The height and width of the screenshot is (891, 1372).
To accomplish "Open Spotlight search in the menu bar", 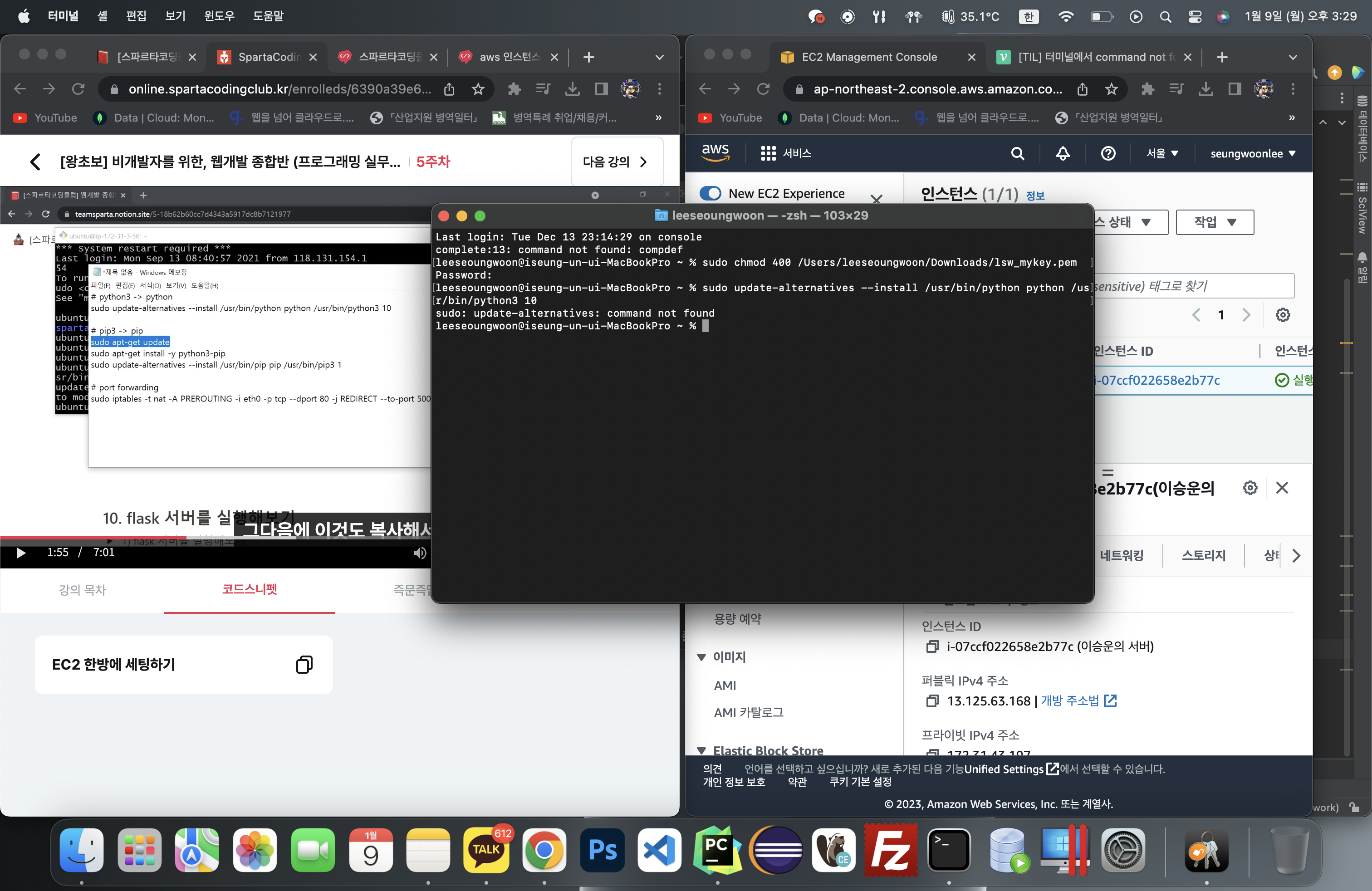I will coord(1165,17).
